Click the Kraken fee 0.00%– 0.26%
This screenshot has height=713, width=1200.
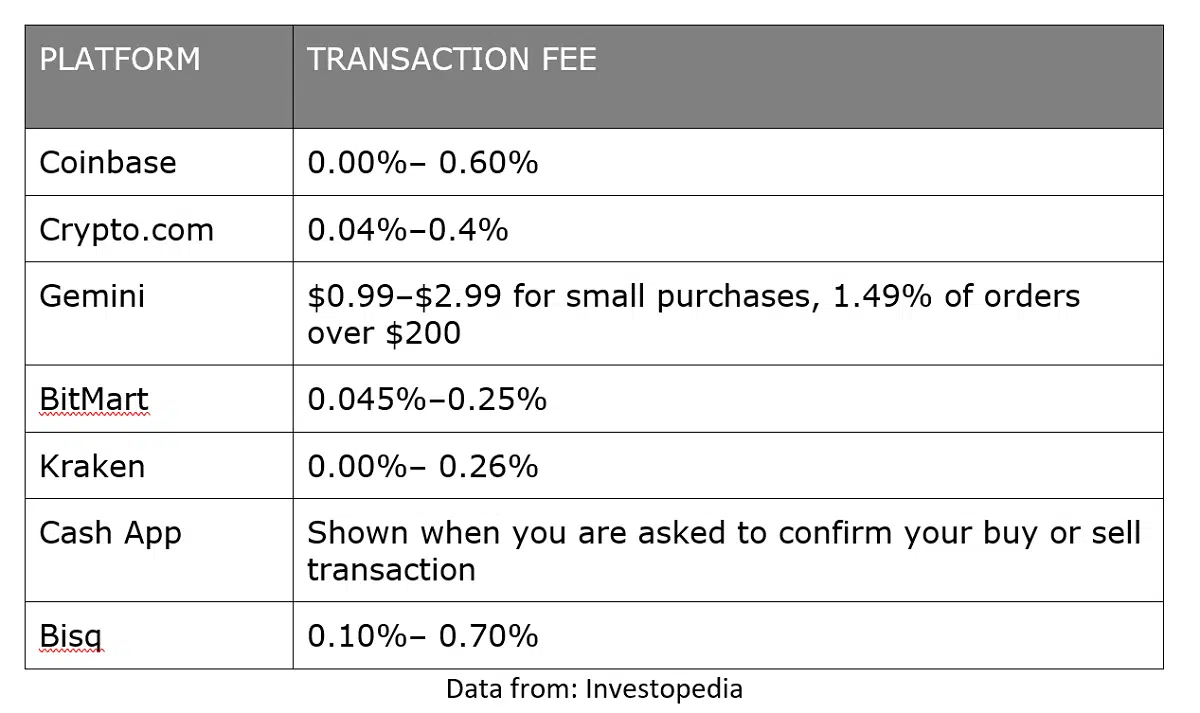(422, 466)
